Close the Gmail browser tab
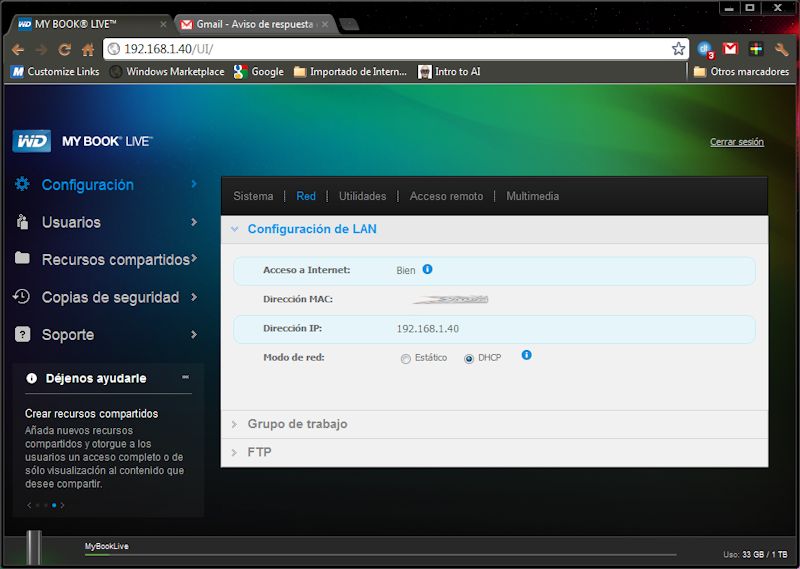Screen dimensions: 800x569 [324, 24]
